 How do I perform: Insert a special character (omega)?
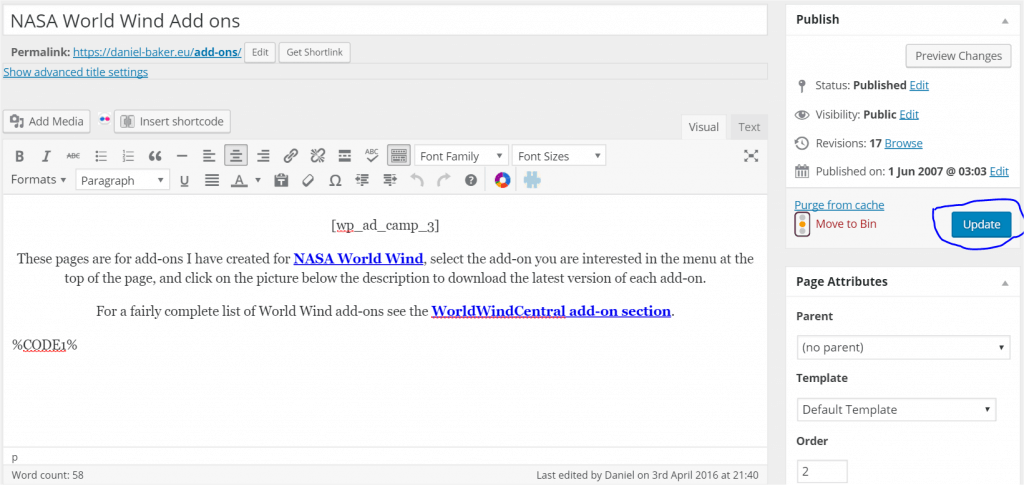(x=335, y=180)
